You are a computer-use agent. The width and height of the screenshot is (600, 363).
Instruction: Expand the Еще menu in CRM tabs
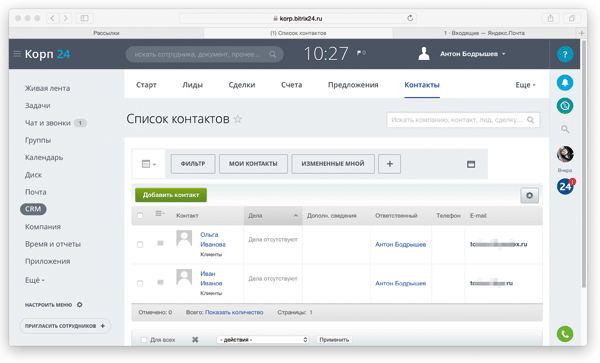click(525, 85)
